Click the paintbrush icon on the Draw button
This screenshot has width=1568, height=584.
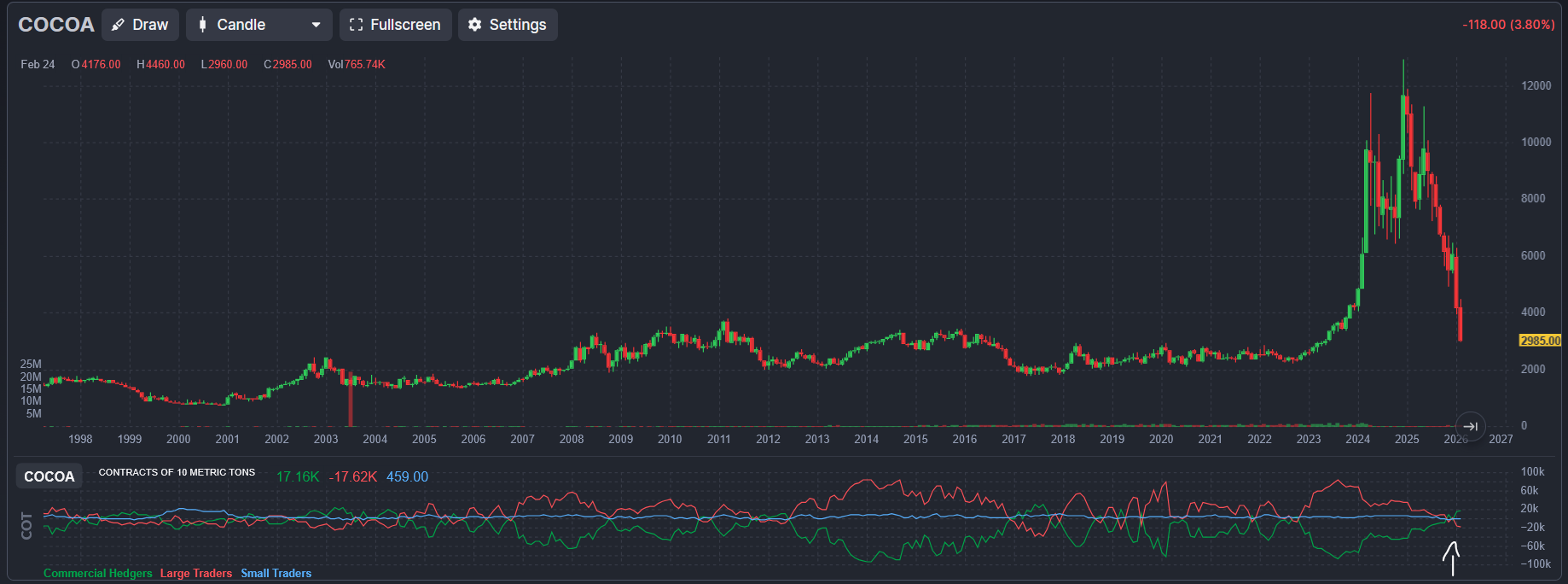[x=119, y=25]
